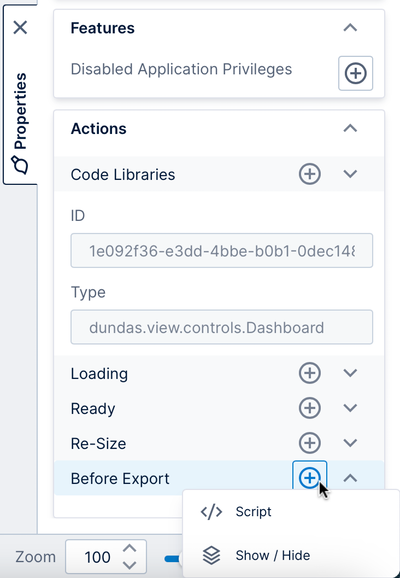Expand the Code Libraries row

point(350,174)
